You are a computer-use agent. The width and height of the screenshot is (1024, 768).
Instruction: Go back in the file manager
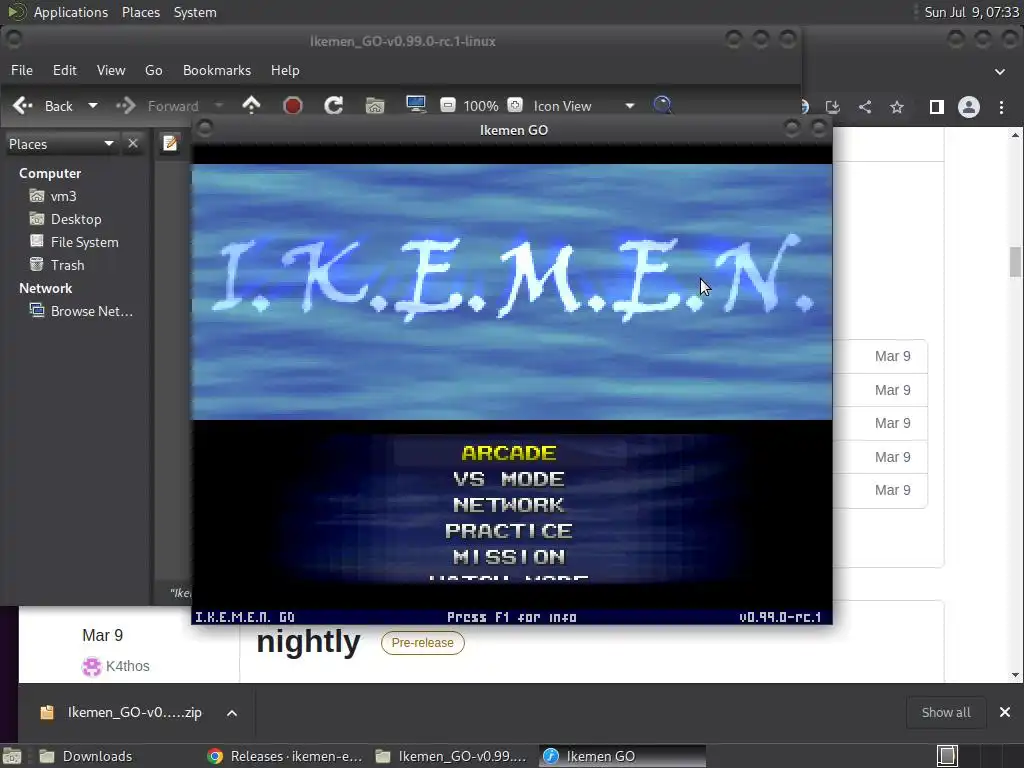(42, 106)
